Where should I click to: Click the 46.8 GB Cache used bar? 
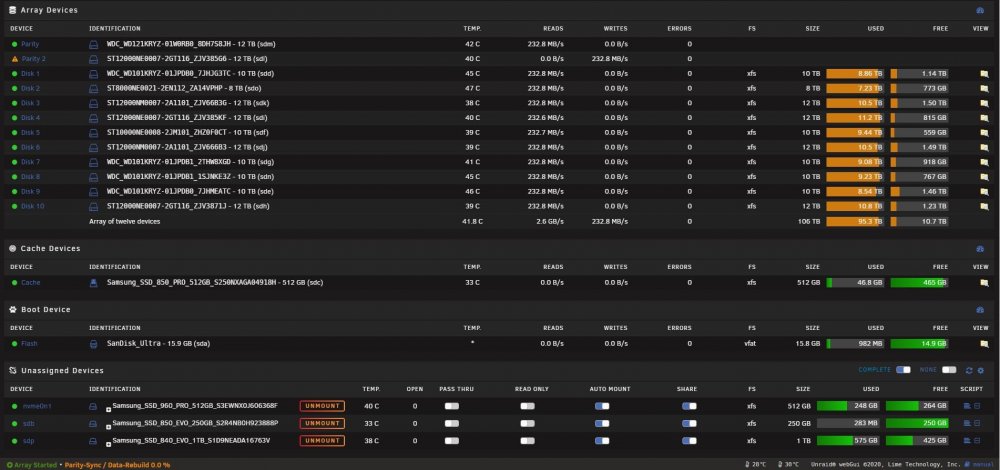[x=855, y=283]
